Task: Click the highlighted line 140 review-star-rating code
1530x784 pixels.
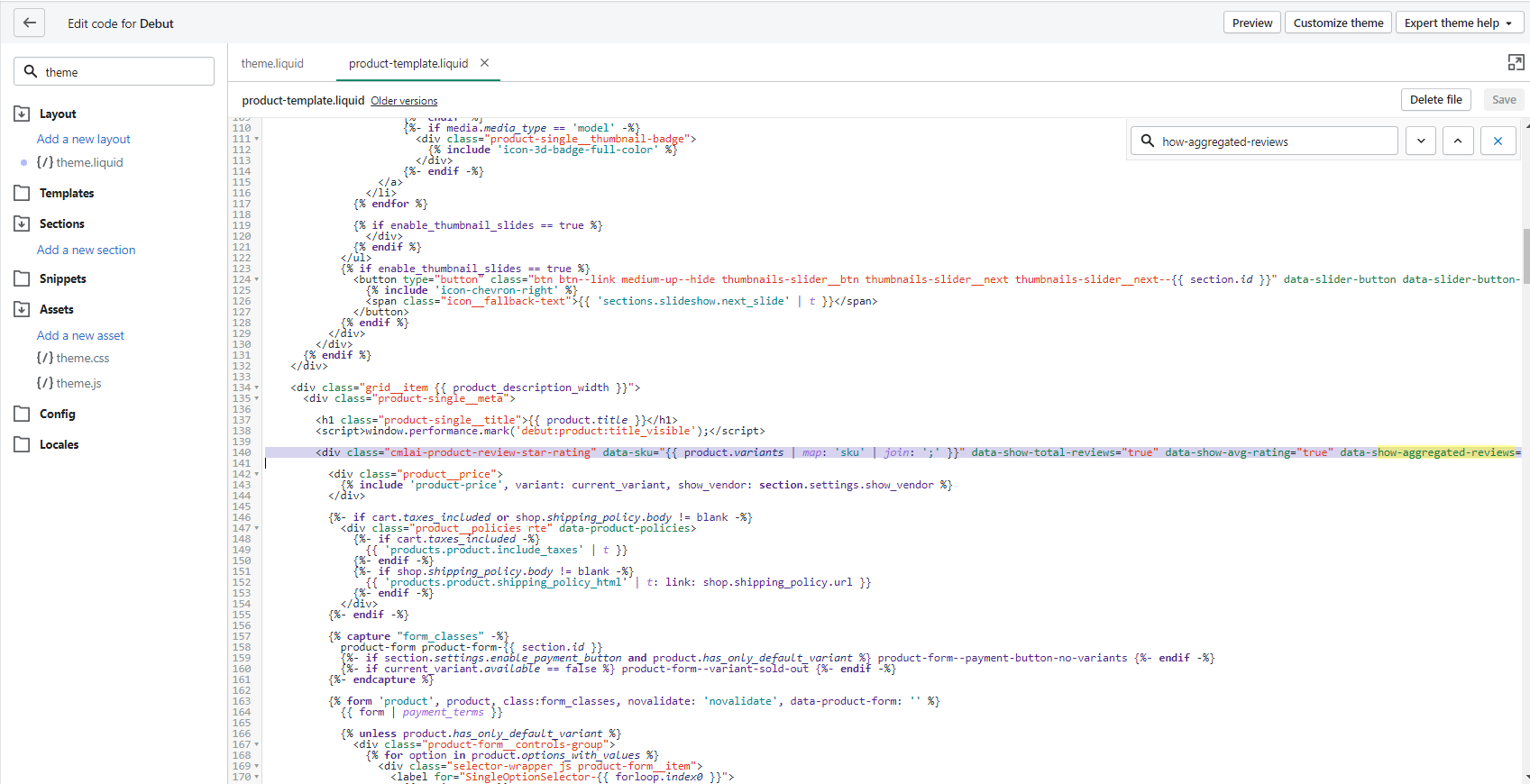Action: pos(893,452)
